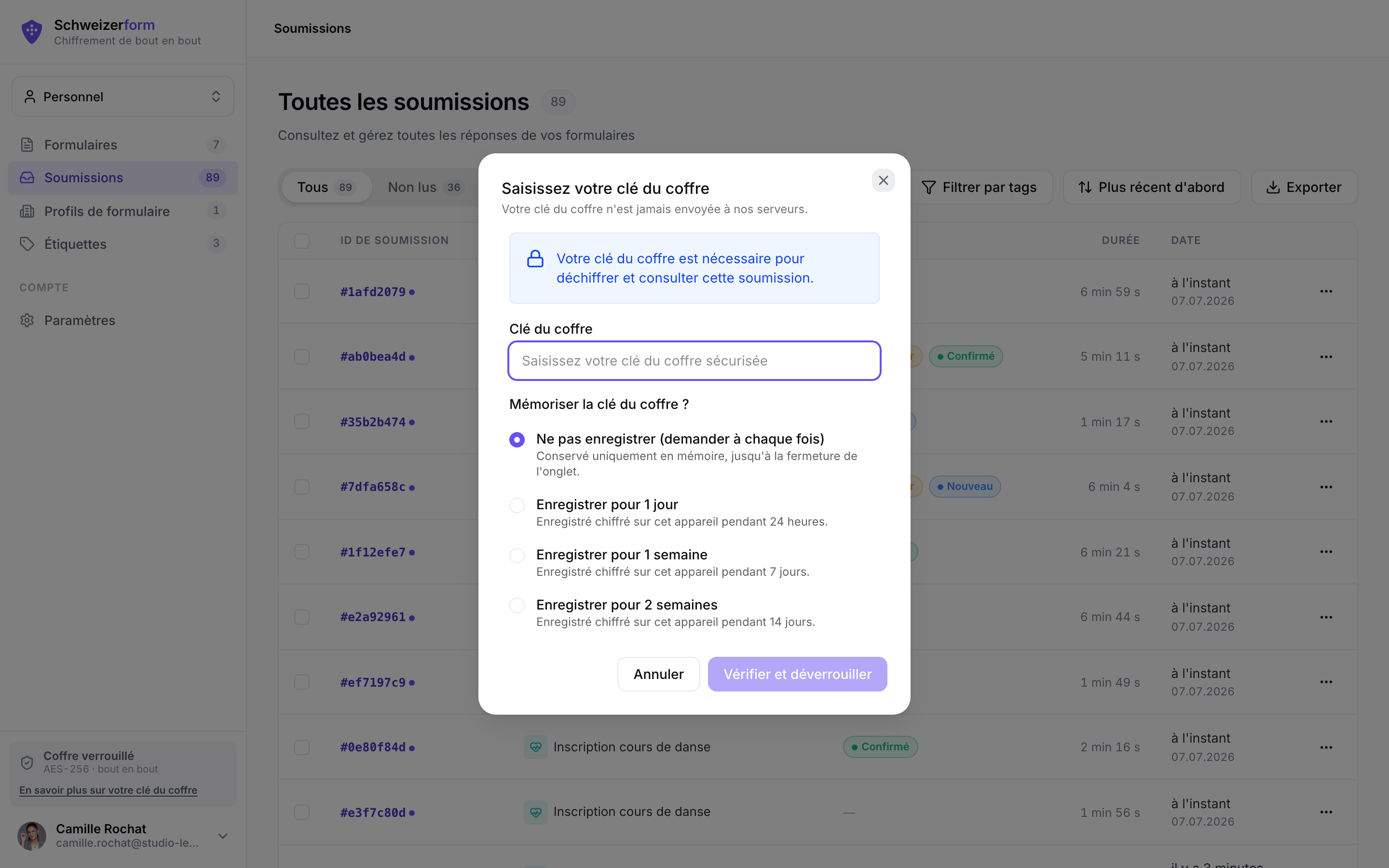Click the Exporter button
The image size is (1389, 868).
tap(1304, 187)
